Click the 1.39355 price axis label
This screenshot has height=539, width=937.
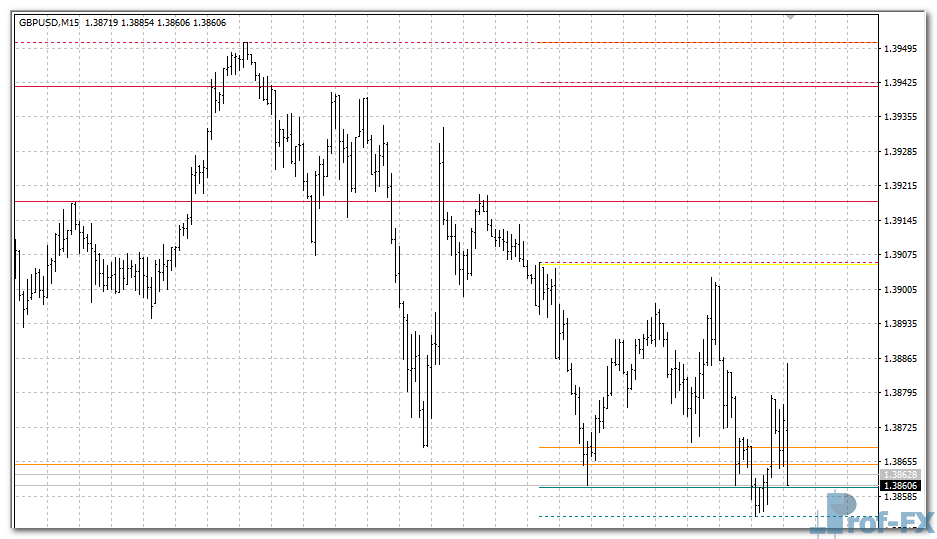(902, 117)
